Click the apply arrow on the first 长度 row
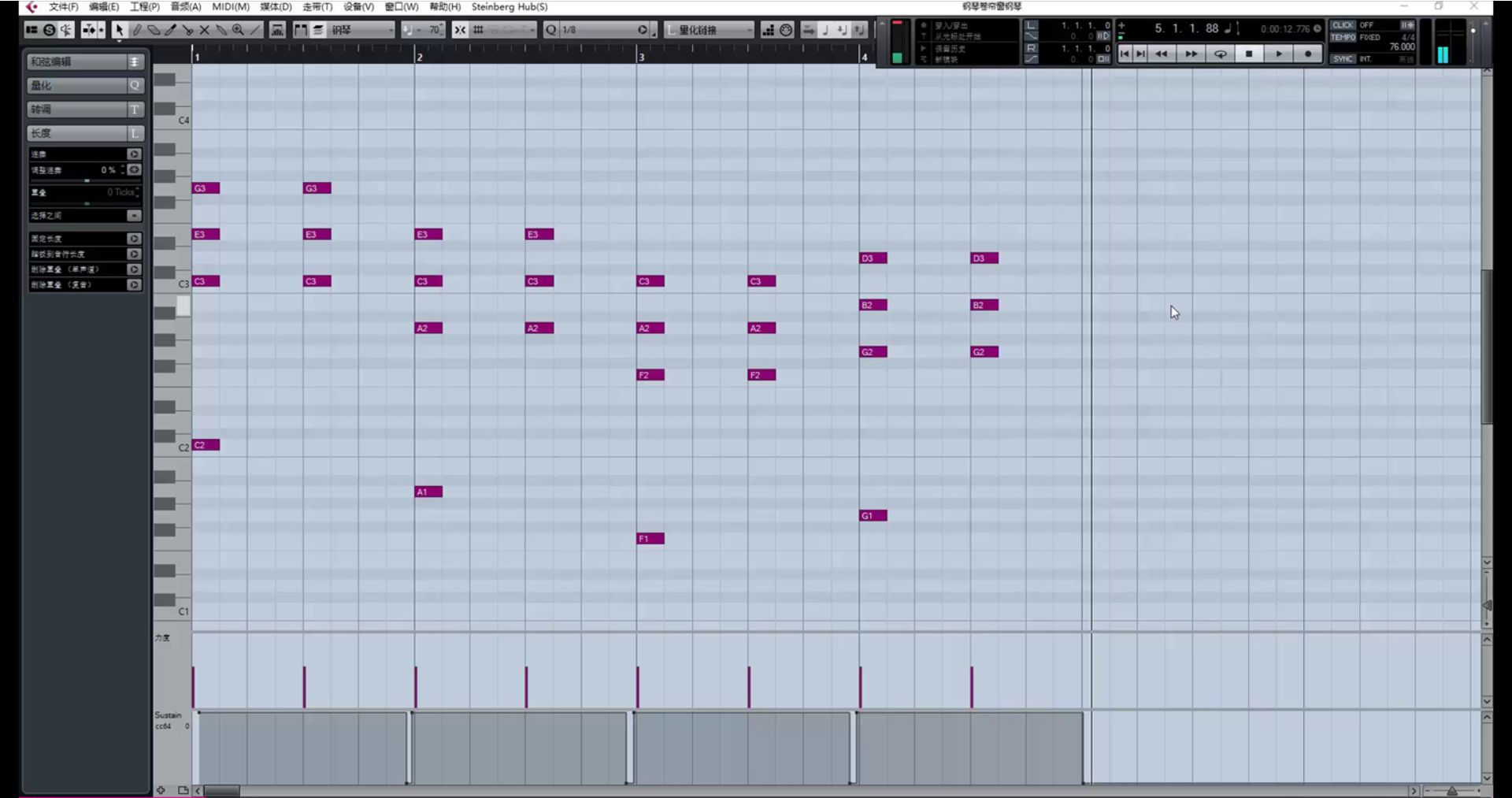This screenshot has width=1512, height=798. [134, 154]
